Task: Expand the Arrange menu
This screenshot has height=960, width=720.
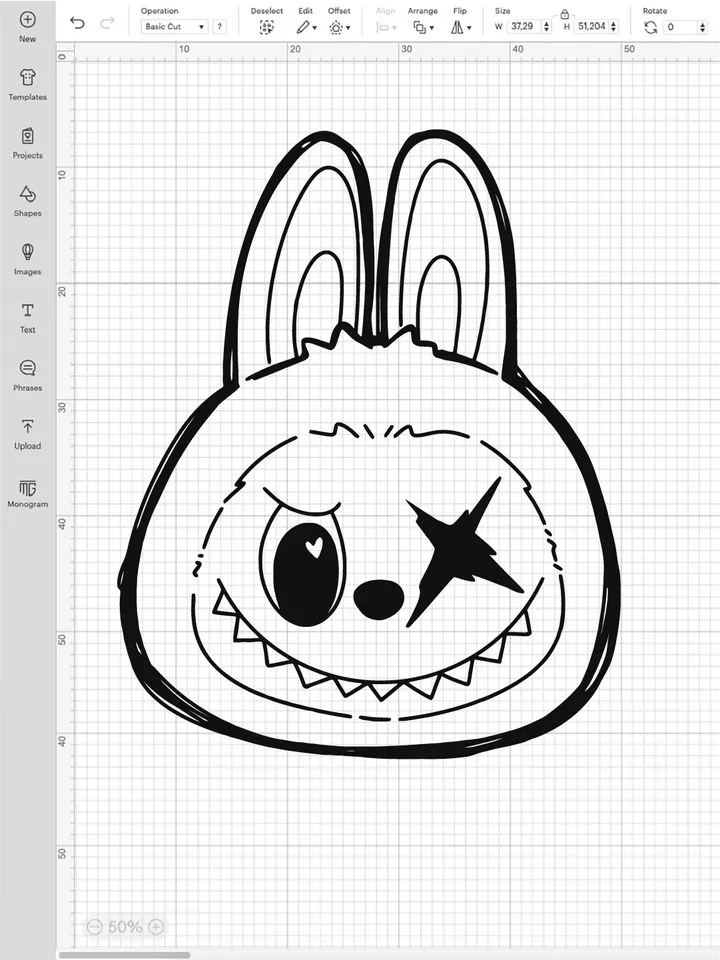Action: pyautogui.click(x=422, y=28)
